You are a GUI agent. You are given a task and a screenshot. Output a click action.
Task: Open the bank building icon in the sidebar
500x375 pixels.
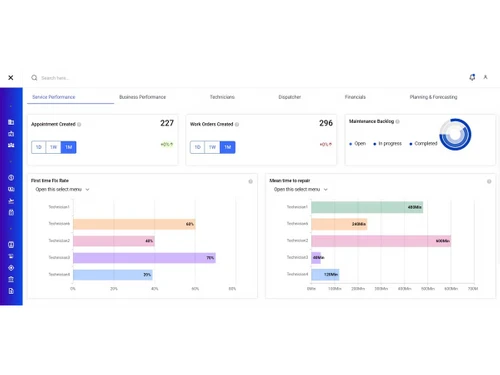11,279
